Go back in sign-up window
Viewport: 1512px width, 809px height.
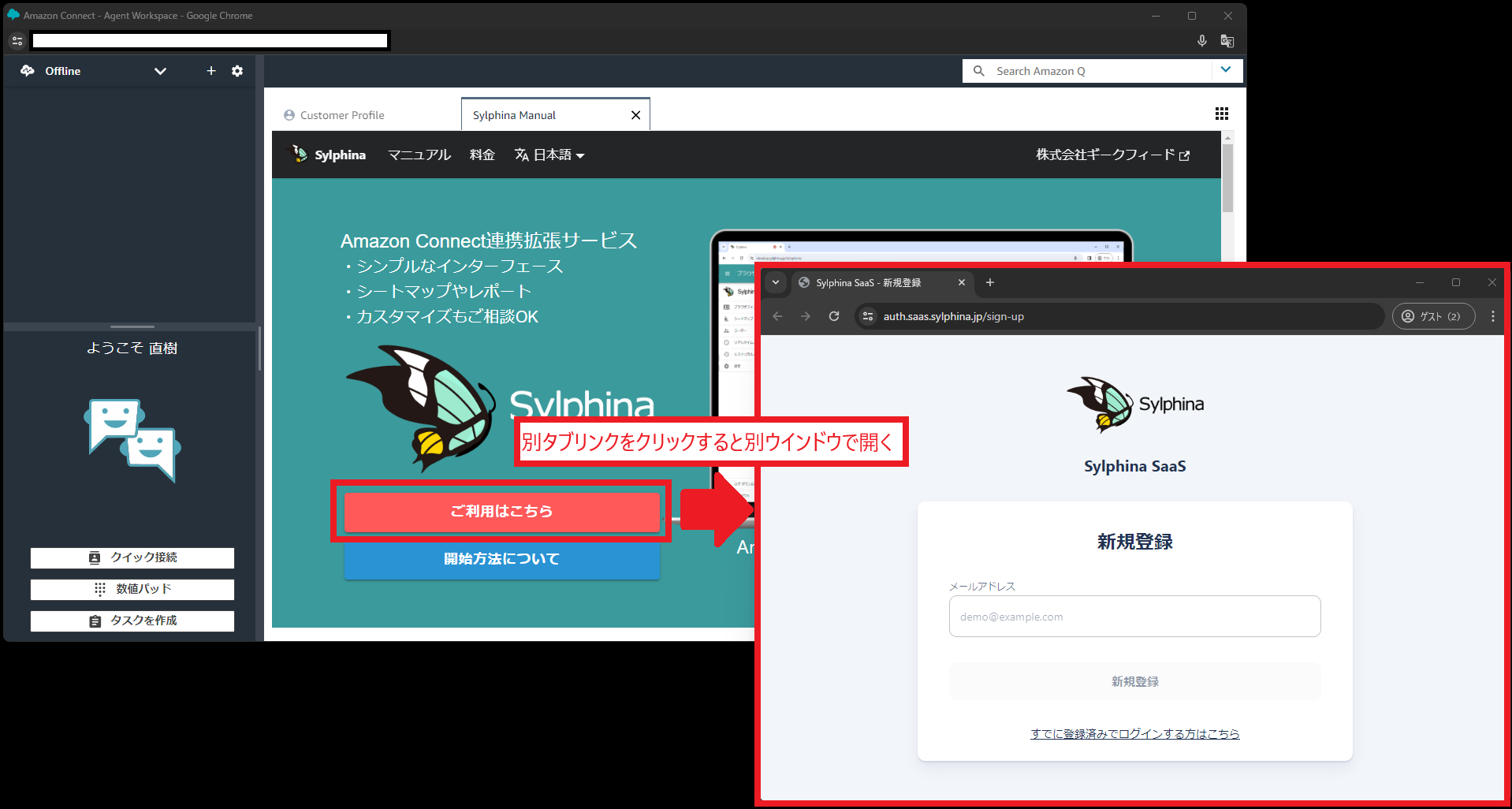pyautogui.click(x=777, y=316)
